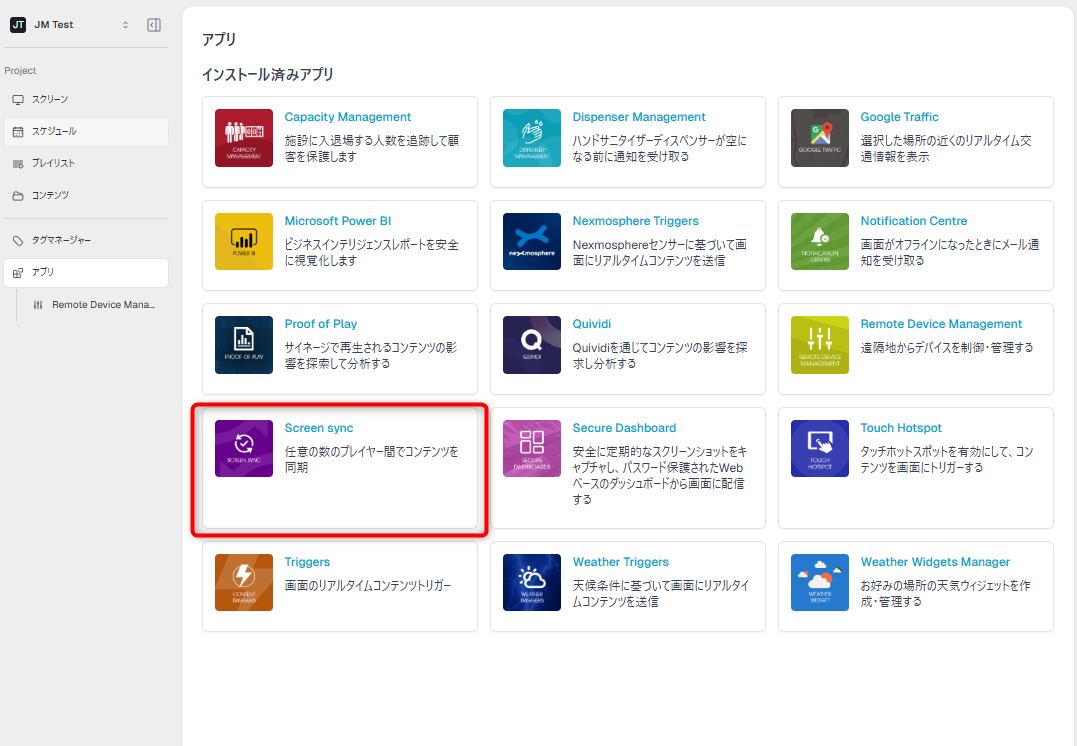Open the Remote Device Management tile icon
The width and height of the screenshot is (1077, 746).
819,345
